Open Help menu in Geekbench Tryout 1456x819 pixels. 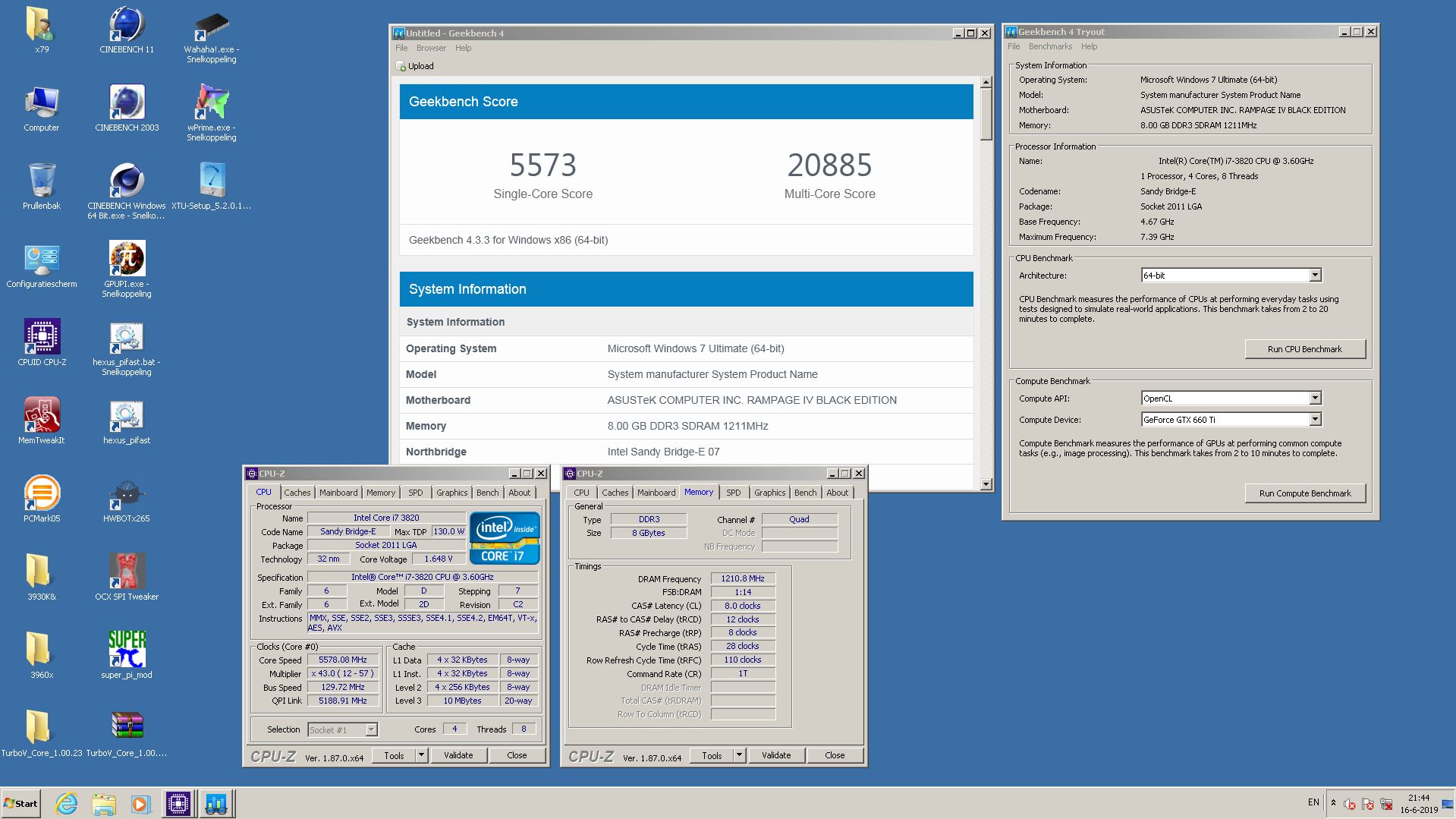click(x=1089, y=46)
